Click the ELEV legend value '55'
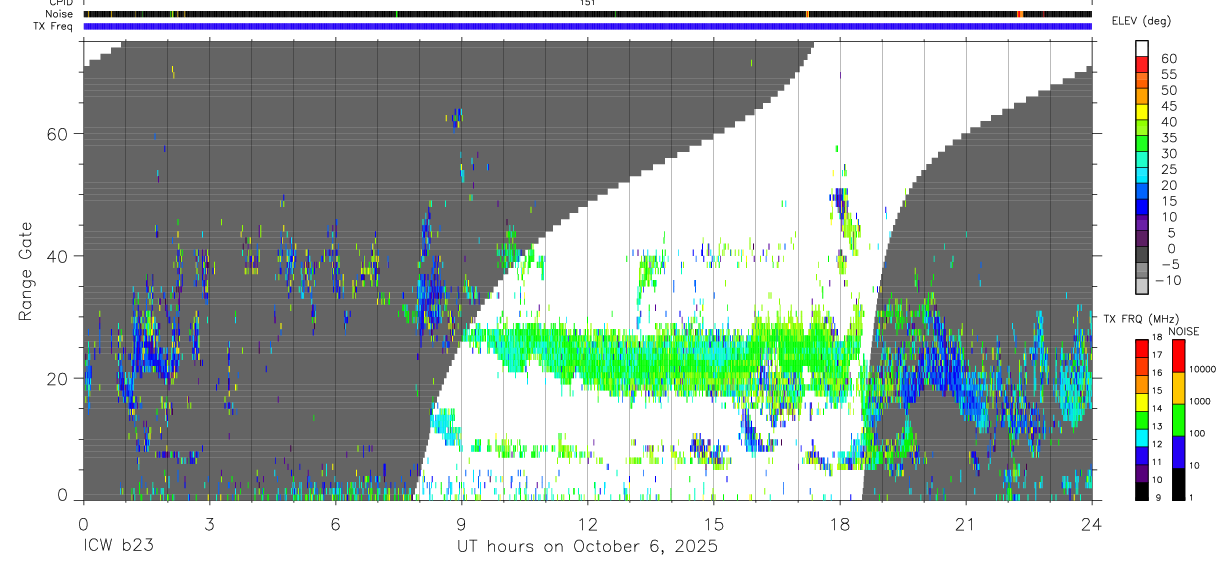 click(x=1168, y=74)
